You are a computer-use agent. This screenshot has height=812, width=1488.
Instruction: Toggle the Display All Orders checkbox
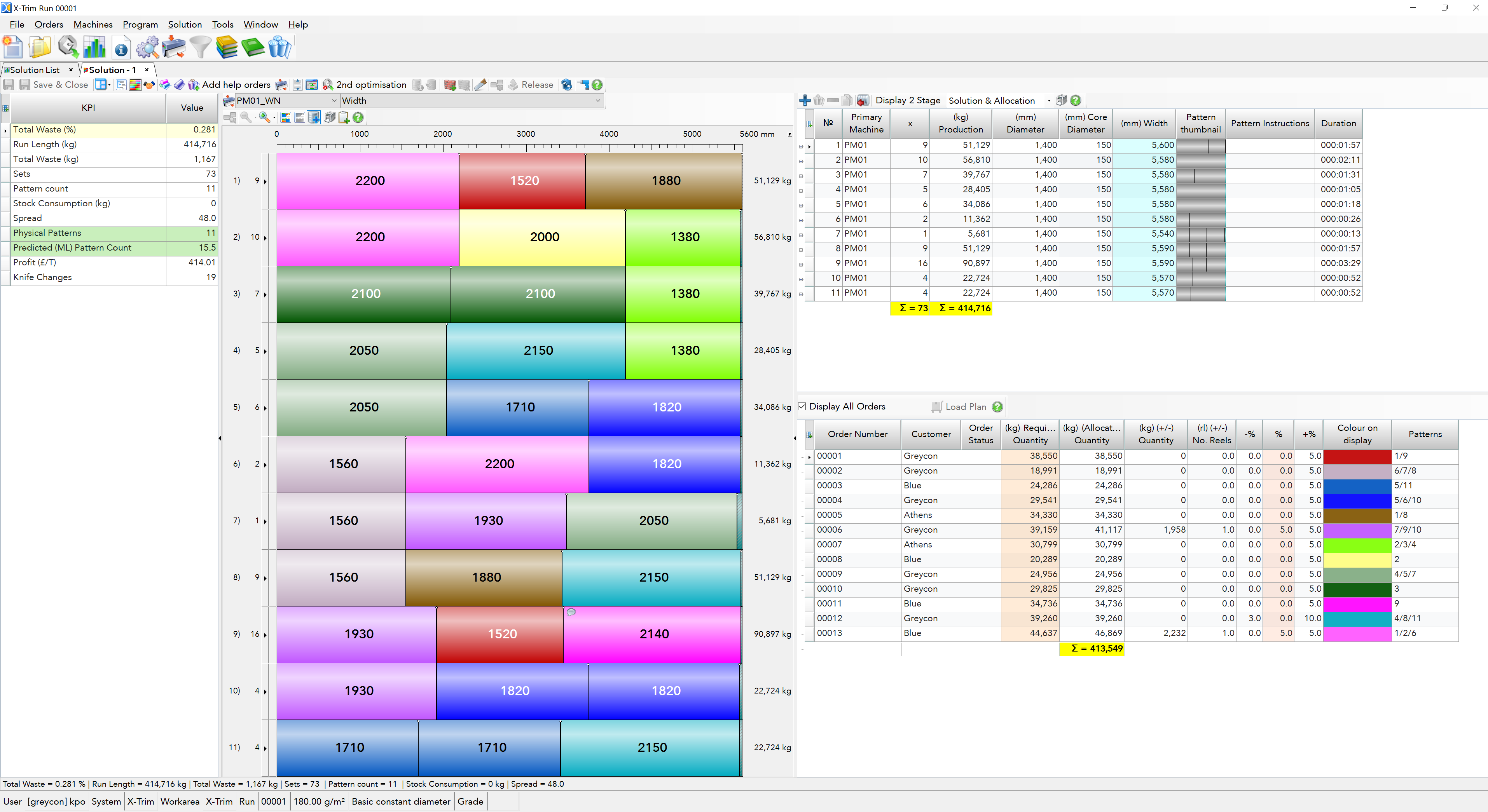[802, 406]
